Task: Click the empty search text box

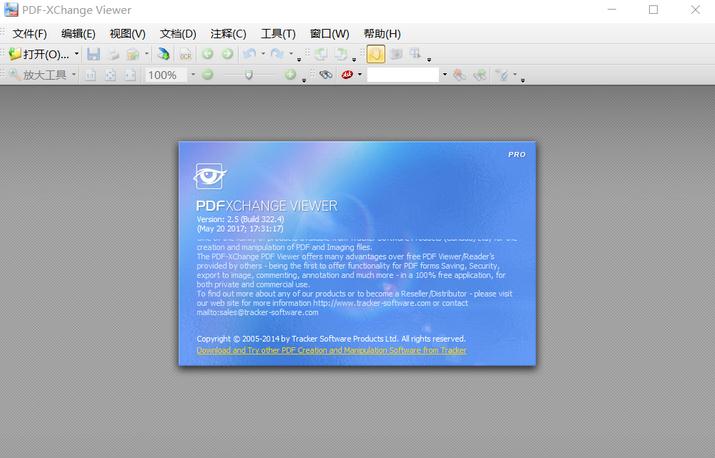Action: click(x=403, y=75)
